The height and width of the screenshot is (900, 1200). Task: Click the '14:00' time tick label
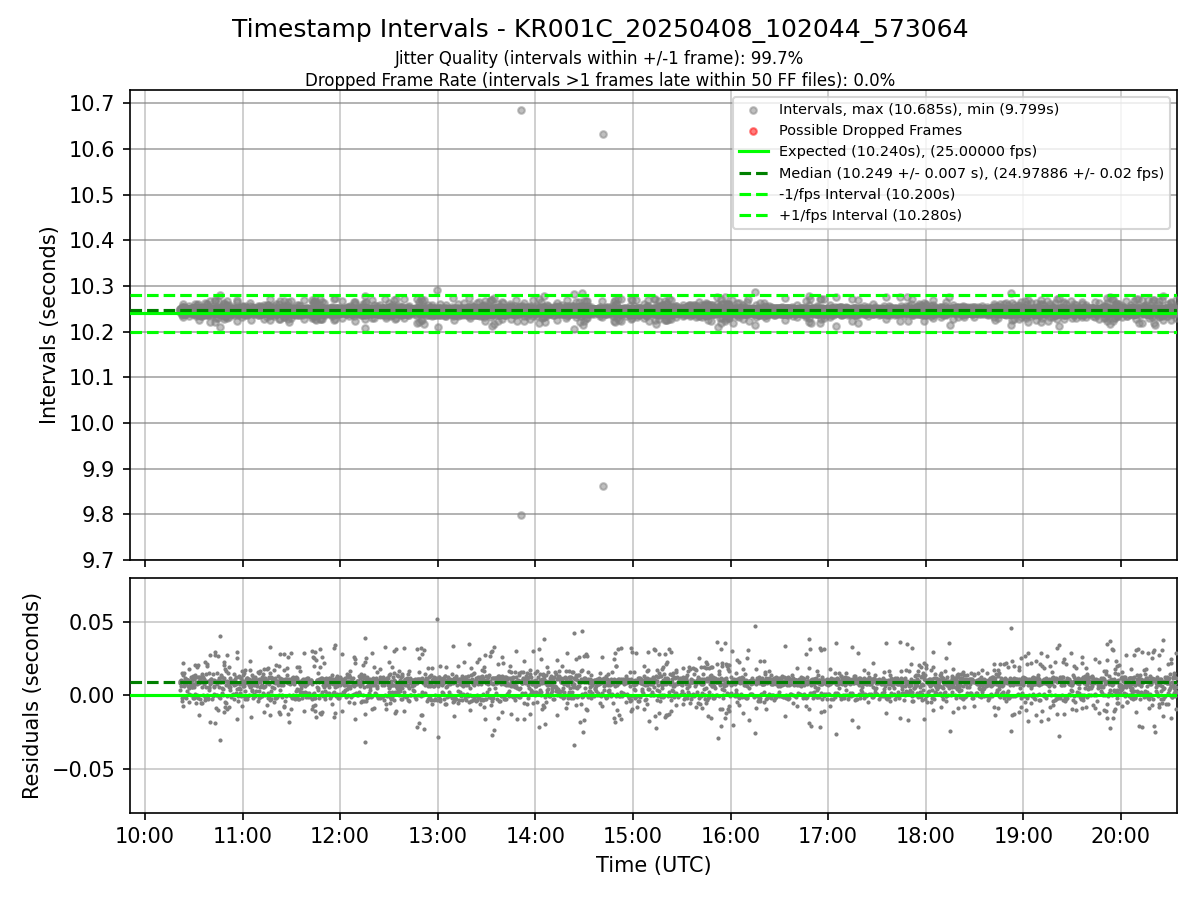[535, 834]
